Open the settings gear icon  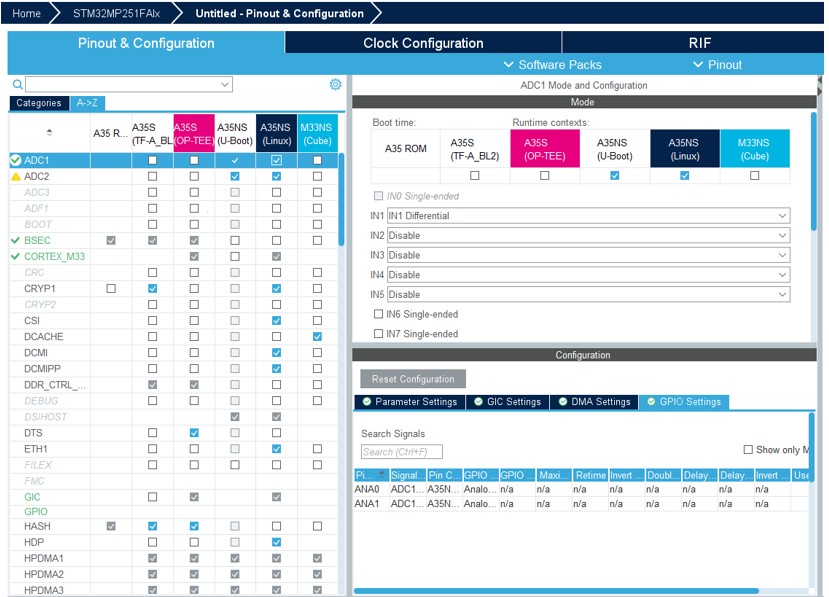[x=335, y=85]
